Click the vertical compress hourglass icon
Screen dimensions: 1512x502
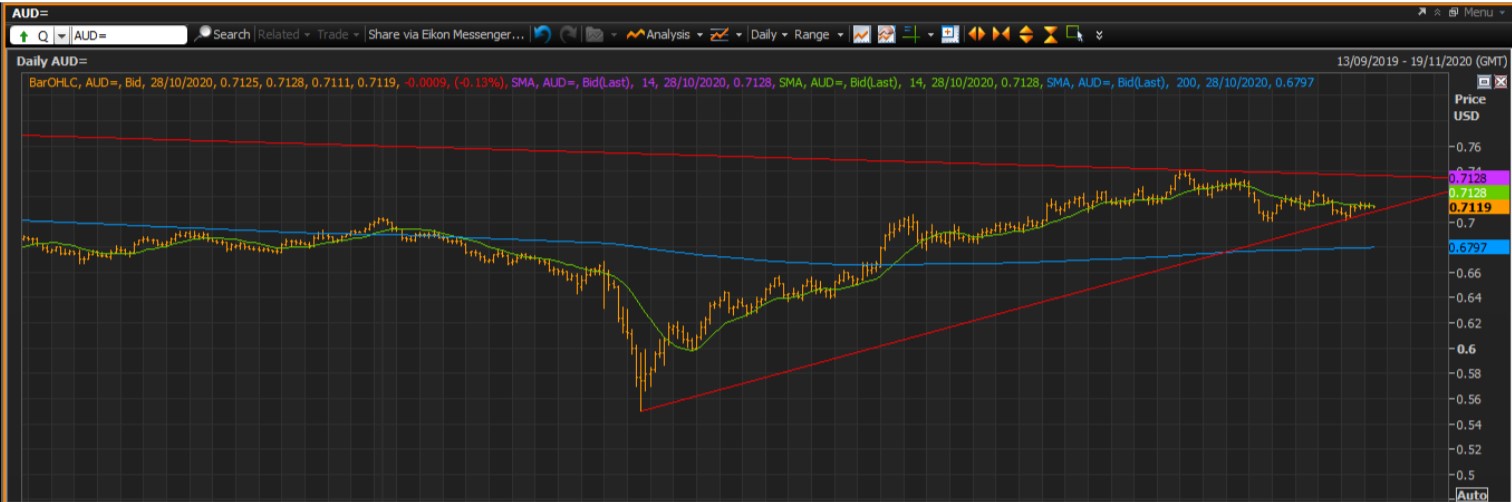click(x=1050, y=34)
